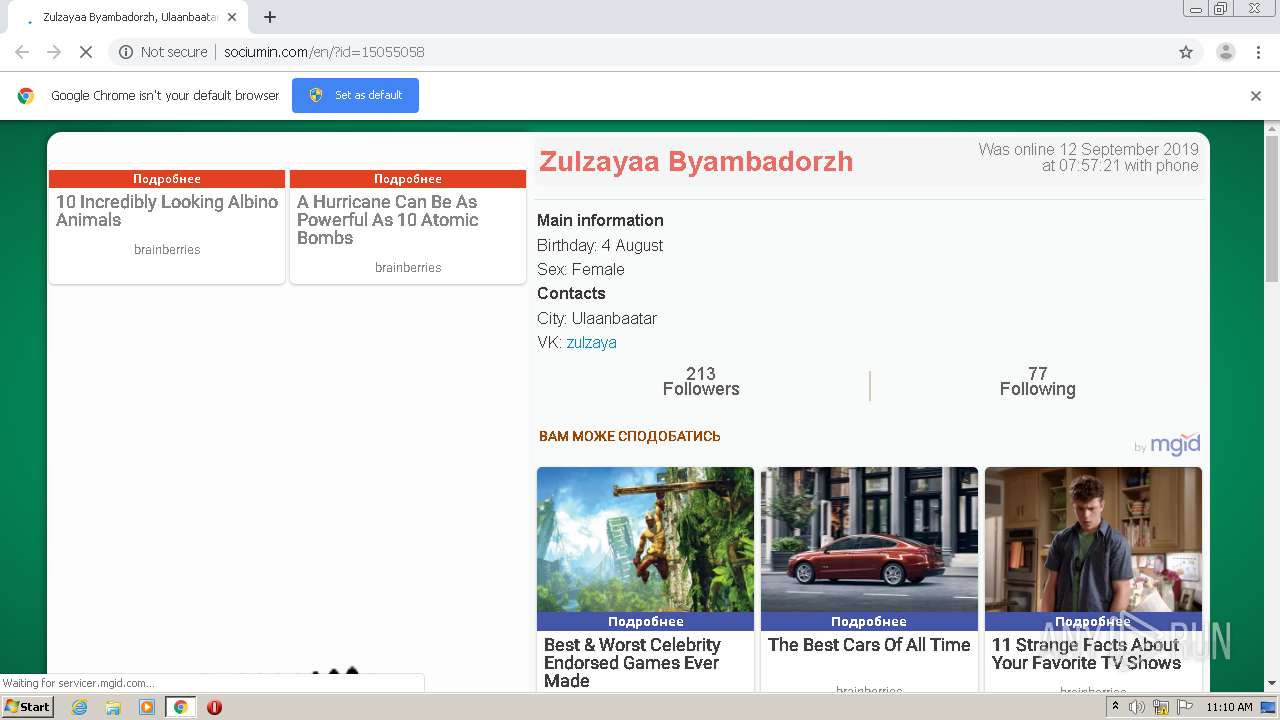Click Set as default button
1280x720 pixels.
click(355, 95)
